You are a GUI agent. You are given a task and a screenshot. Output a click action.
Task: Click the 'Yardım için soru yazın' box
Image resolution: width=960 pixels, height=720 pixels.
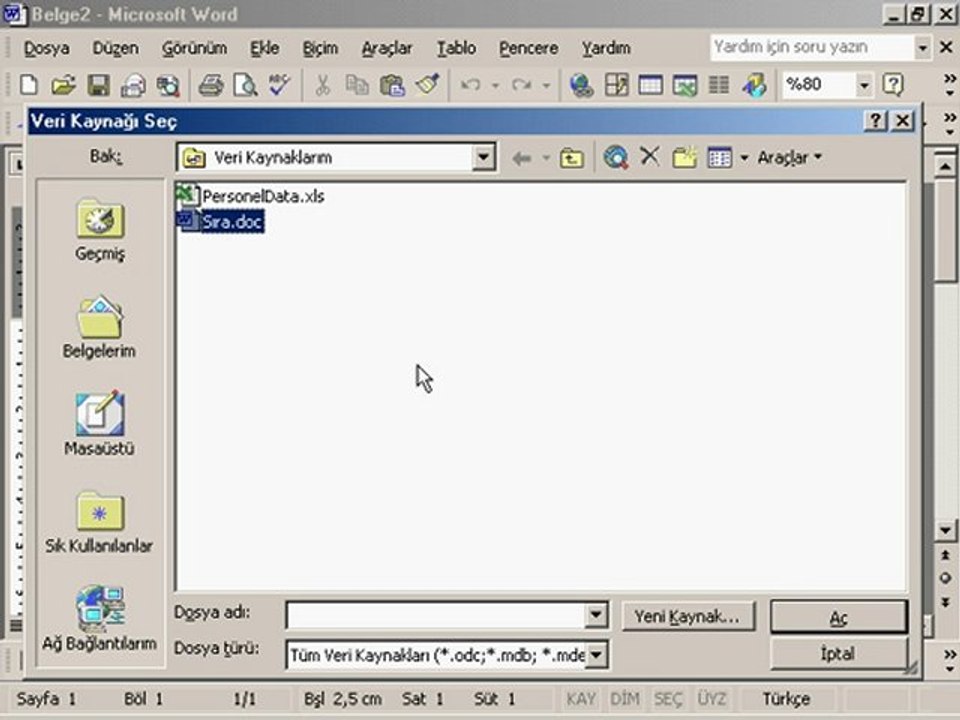point(812,47)
